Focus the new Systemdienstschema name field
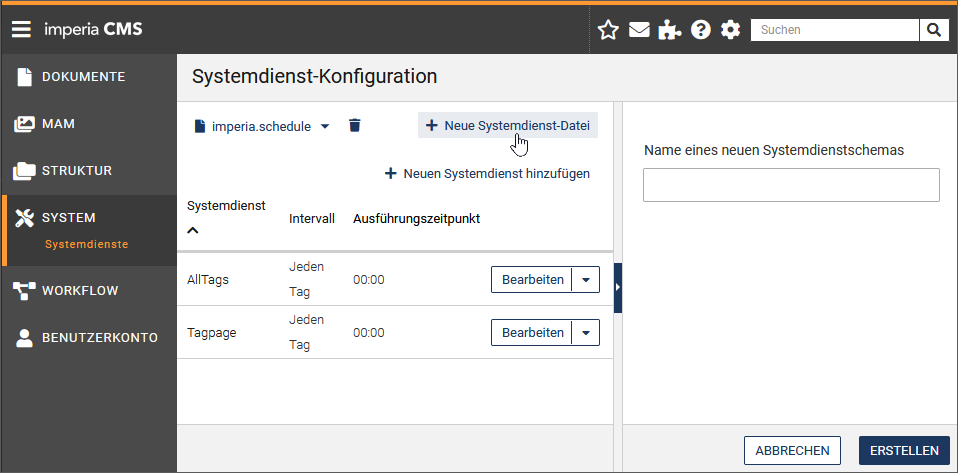This screenshot has width=958, height=473. point(791,185)
